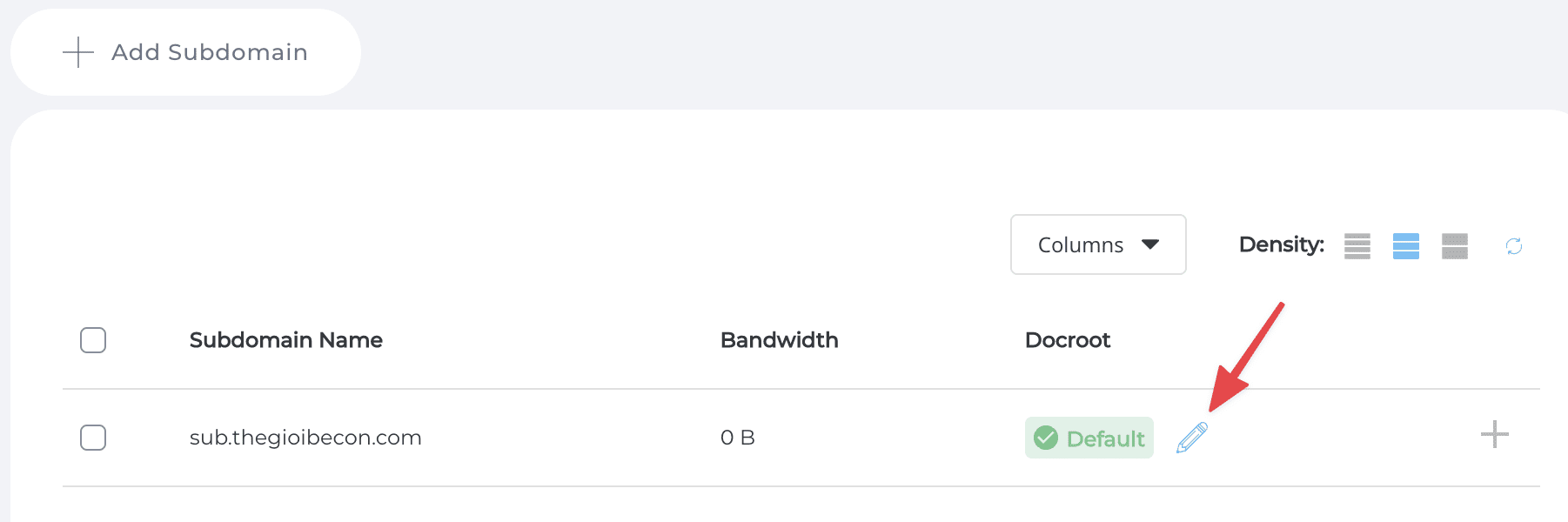Click the green checkmark in Default badge
Viewport: 1568px width, 522px height.
click(1047, 438)
